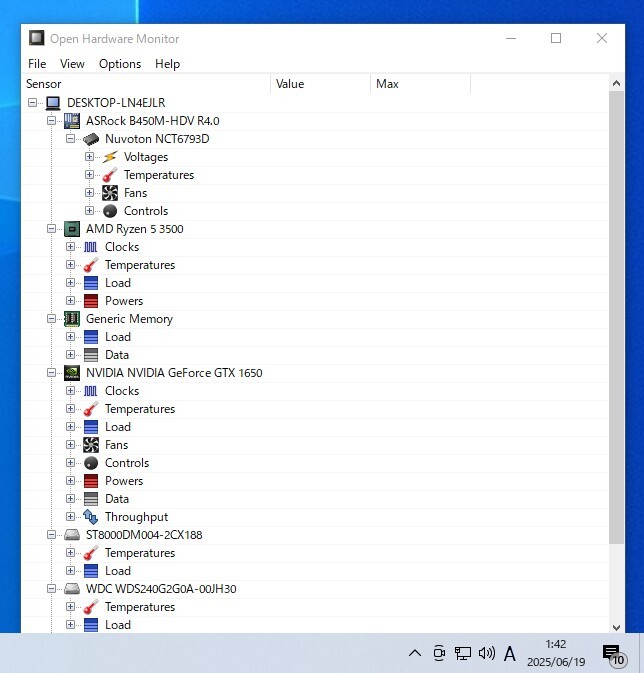Click the blue Load icon under WDC WDS240G2G0A
Screen dimensions: 644x673
[91, 625]
